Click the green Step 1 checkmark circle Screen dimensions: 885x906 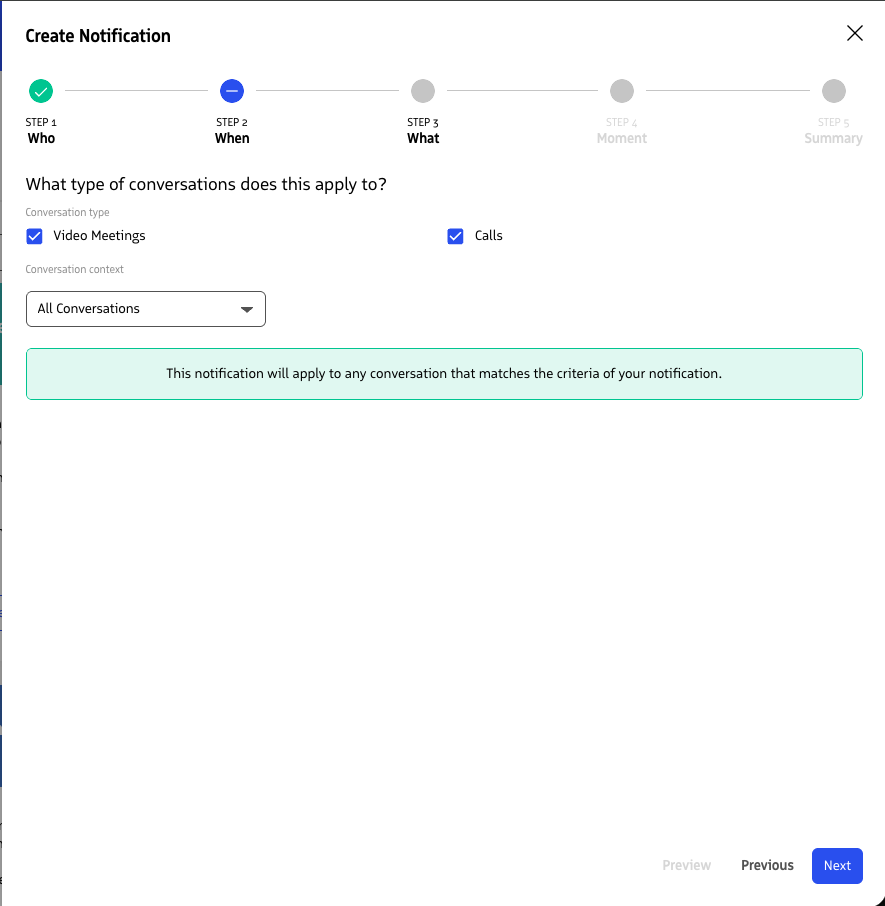pyautogui.click(x=41, y=91)
